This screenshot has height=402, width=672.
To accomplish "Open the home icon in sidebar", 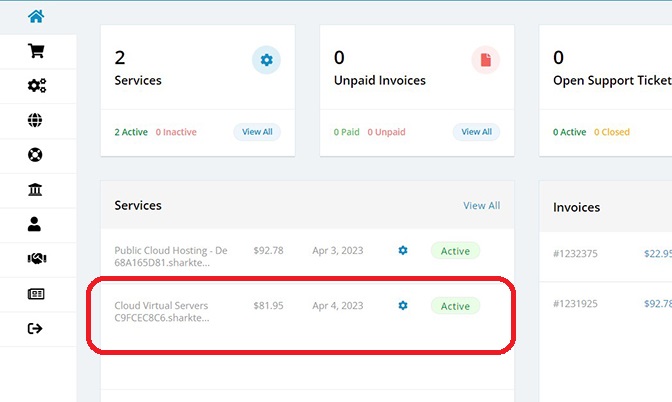I will 36,17.
